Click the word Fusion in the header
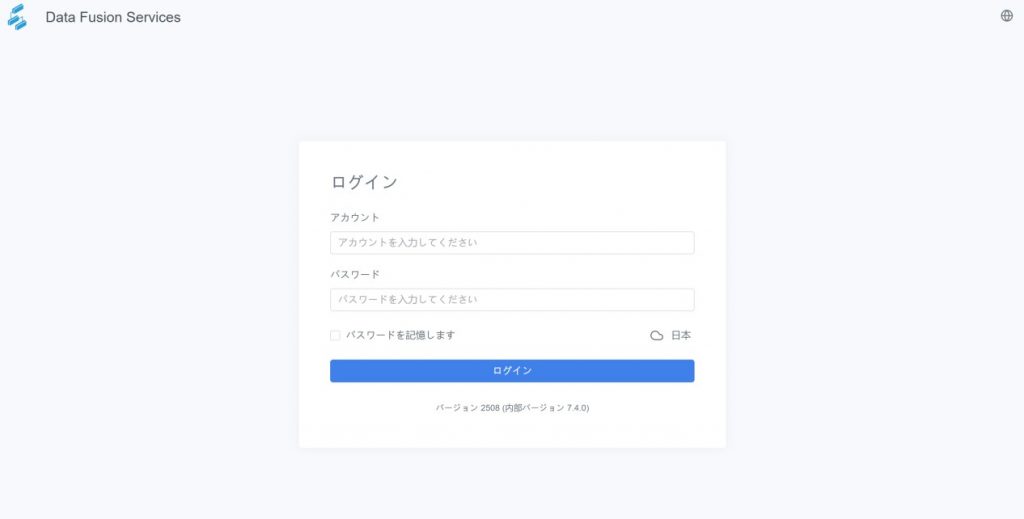 [x=102, y=17]
